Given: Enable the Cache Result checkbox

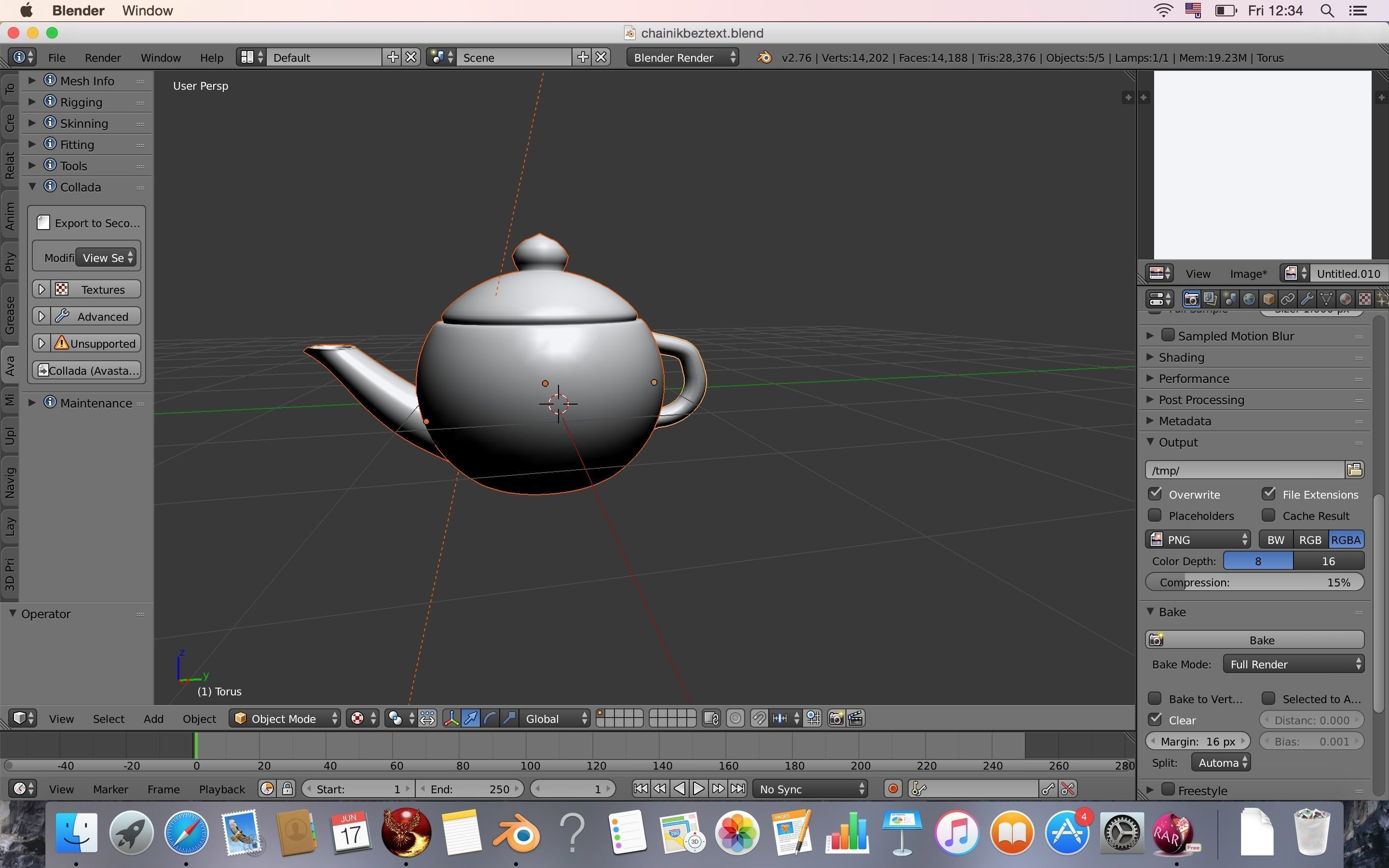Looking at the screenshot, I should pyautogui.click(x=1268, y=515).
